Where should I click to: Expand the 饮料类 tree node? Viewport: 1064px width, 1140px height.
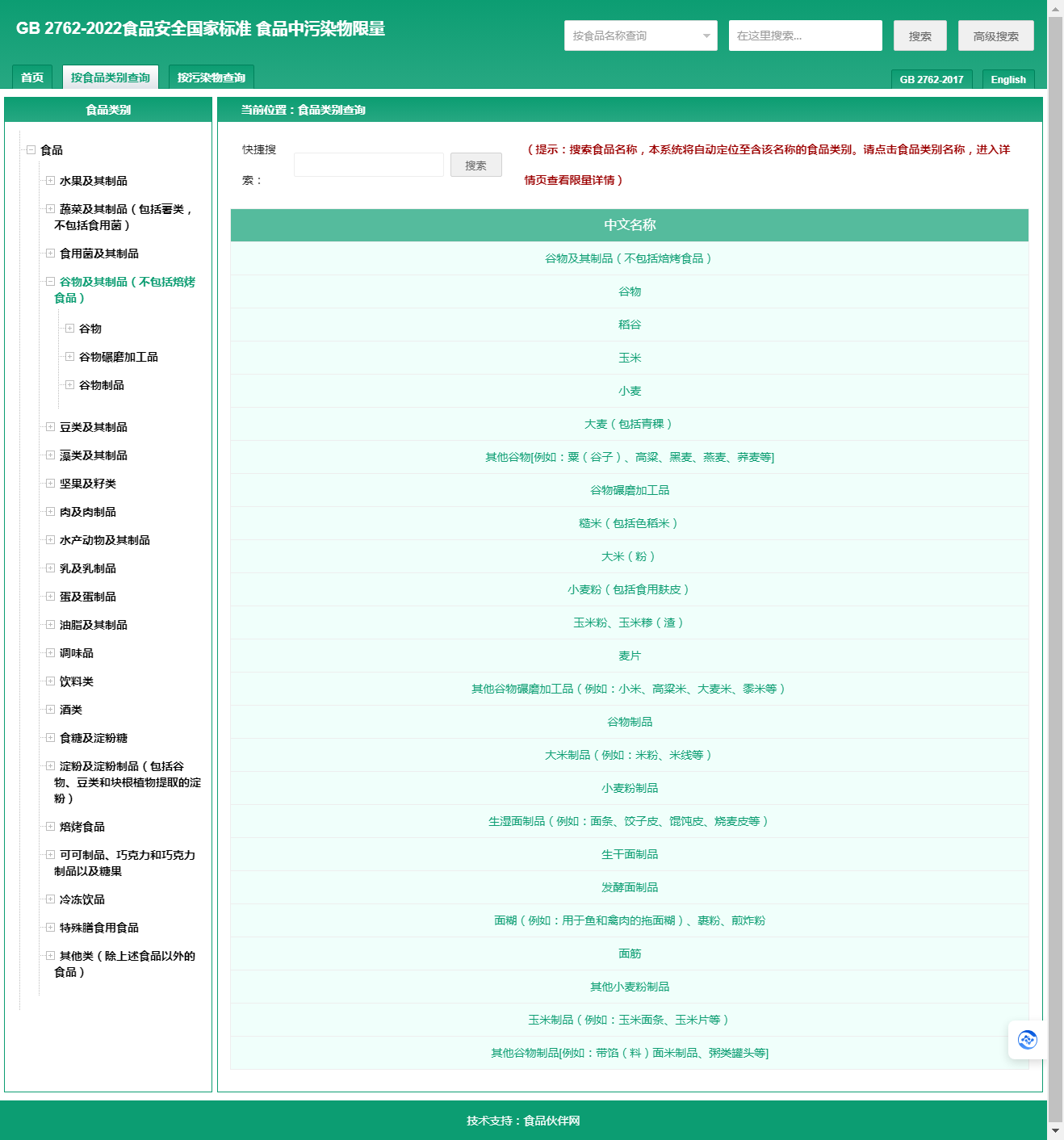(x=51, y=681)
